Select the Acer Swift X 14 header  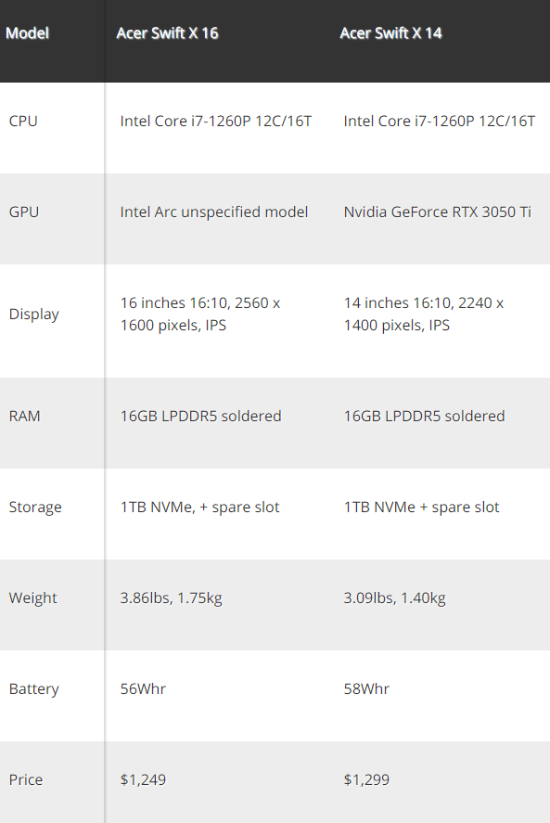(390, 33)
